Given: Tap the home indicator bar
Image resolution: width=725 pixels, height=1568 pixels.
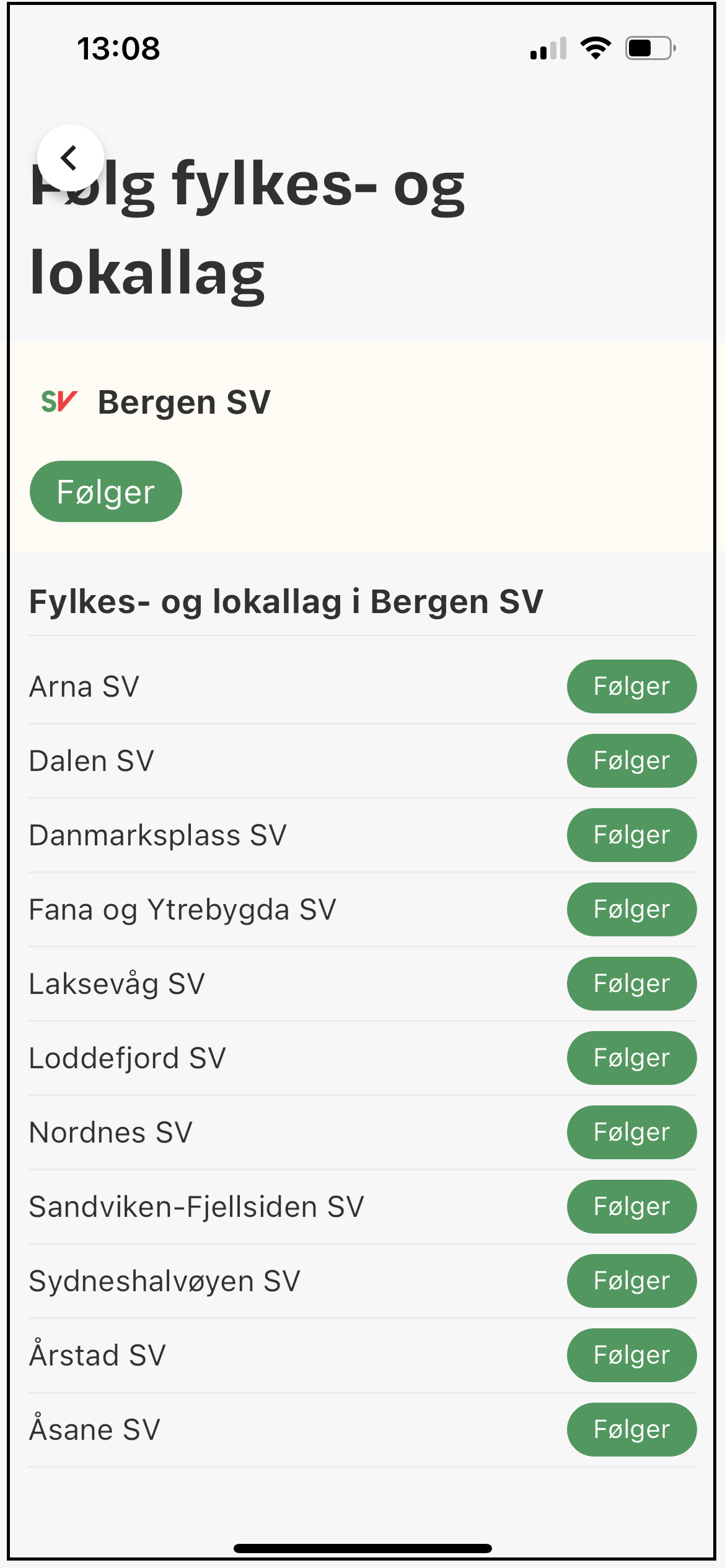Looking at the screenshot, I should 362,1548.
